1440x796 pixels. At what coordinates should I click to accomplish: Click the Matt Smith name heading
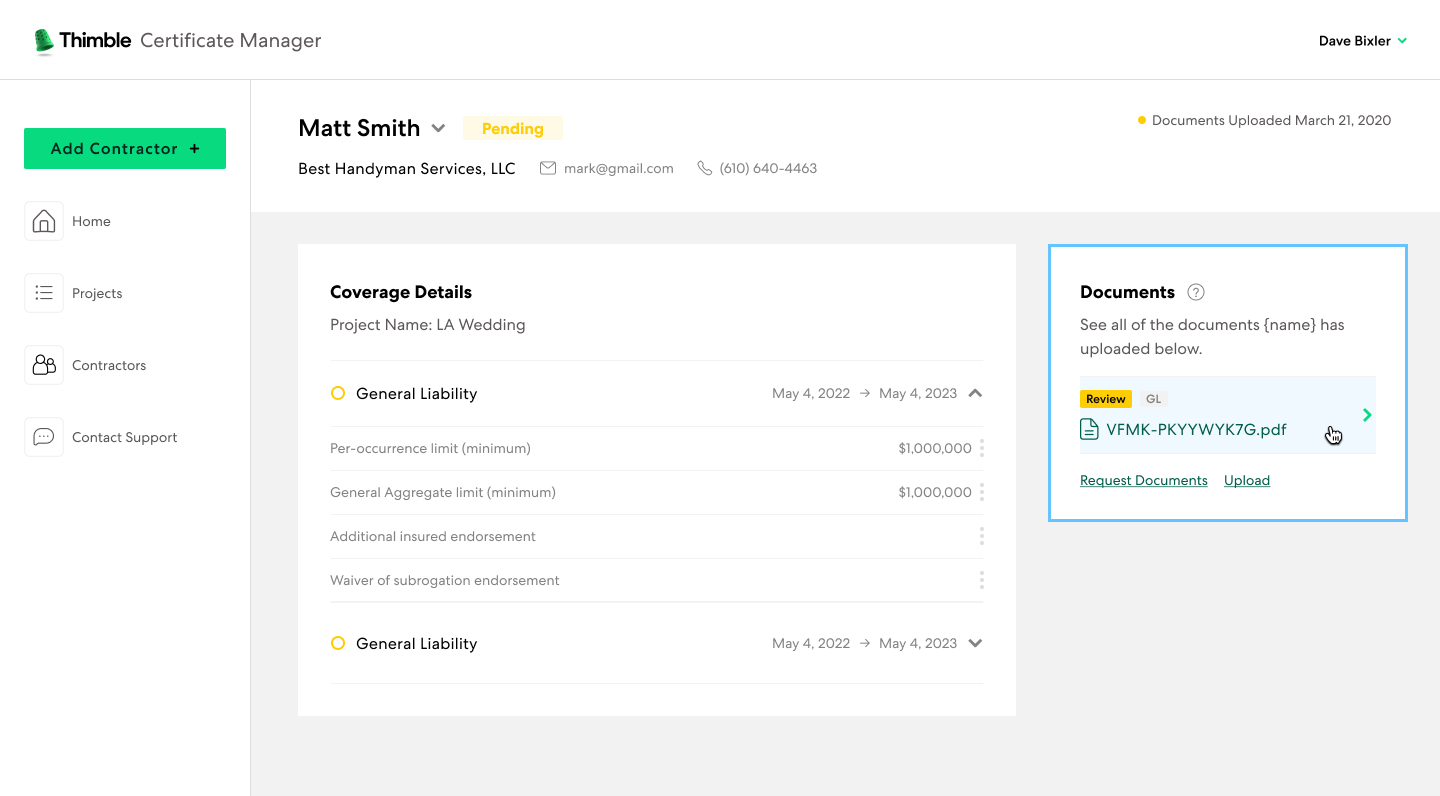359,128
